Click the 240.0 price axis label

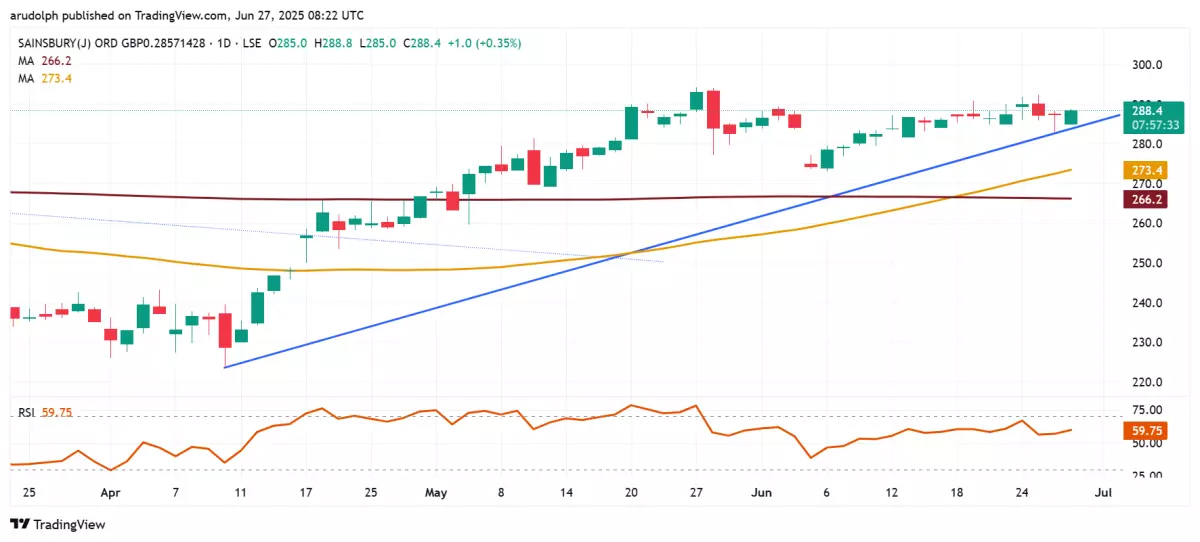[x=1147, y=303]
